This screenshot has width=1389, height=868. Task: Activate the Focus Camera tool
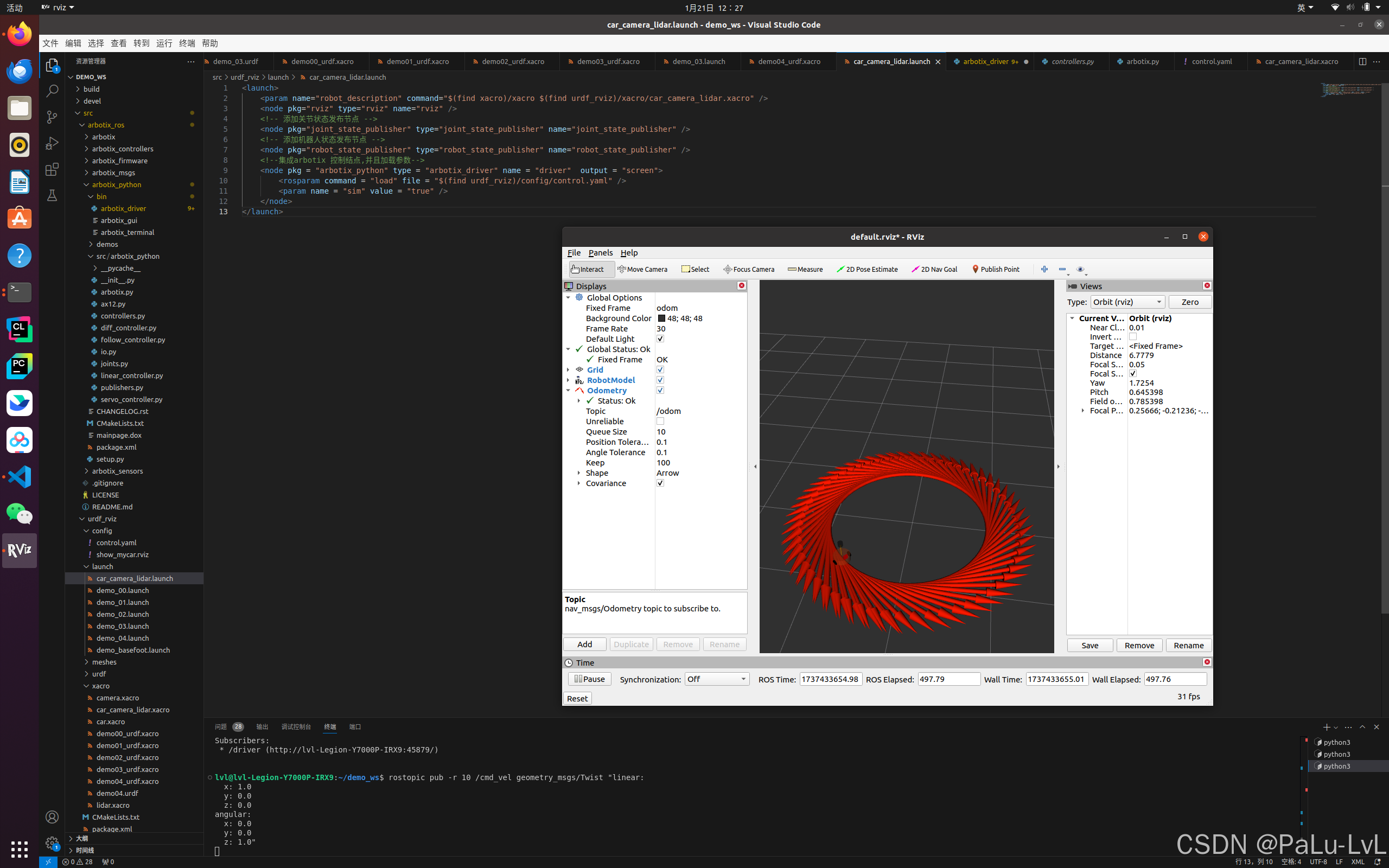tap(748, 269)
